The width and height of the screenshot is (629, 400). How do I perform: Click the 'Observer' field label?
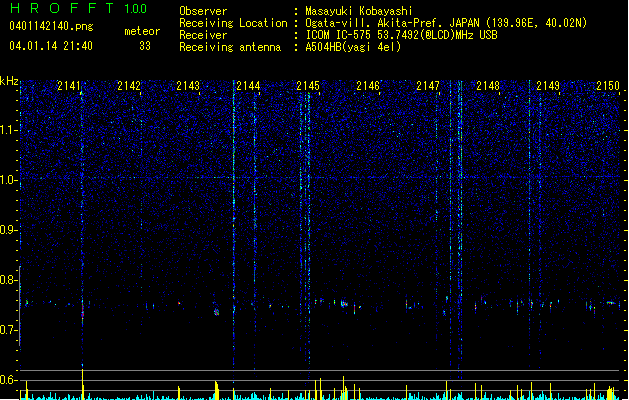click(x=203, y=11)
